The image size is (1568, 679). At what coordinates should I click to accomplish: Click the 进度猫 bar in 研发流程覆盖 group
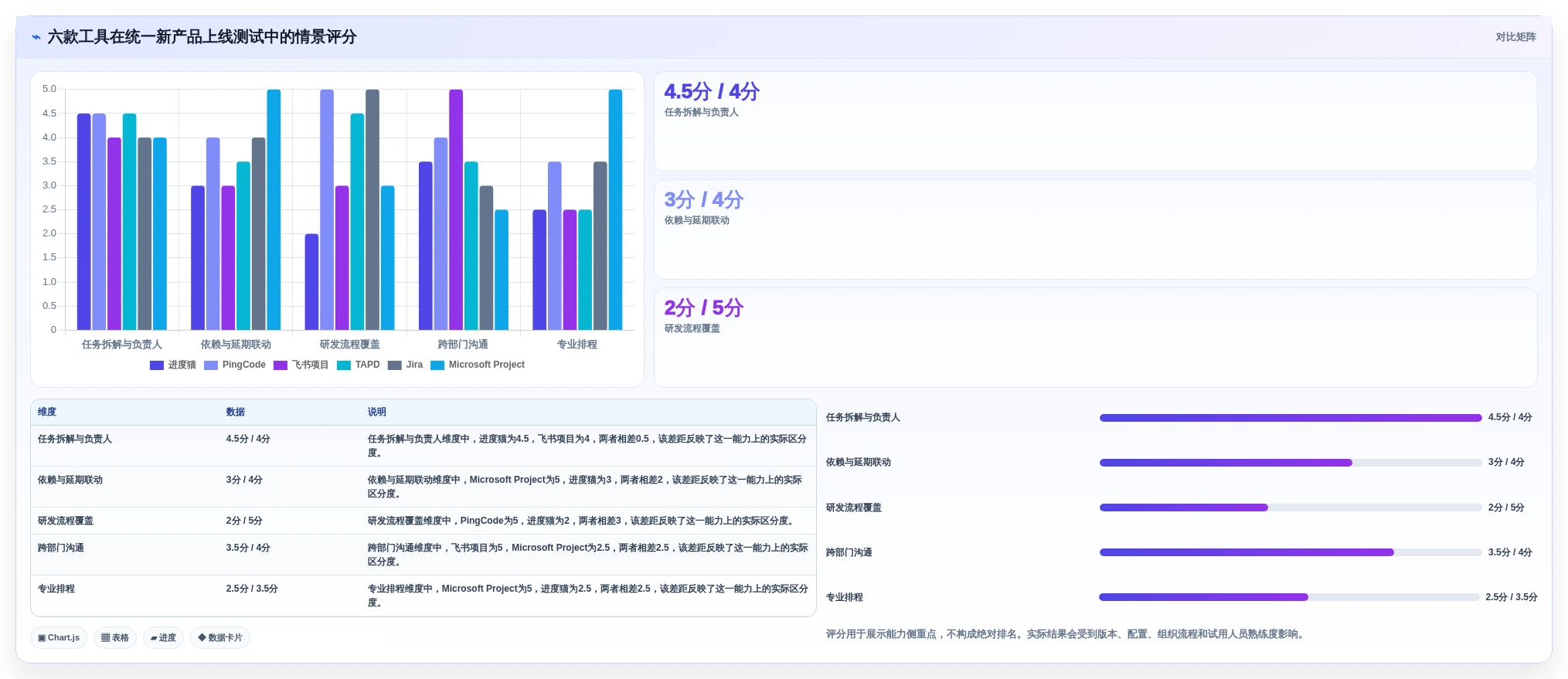(311, 282)
